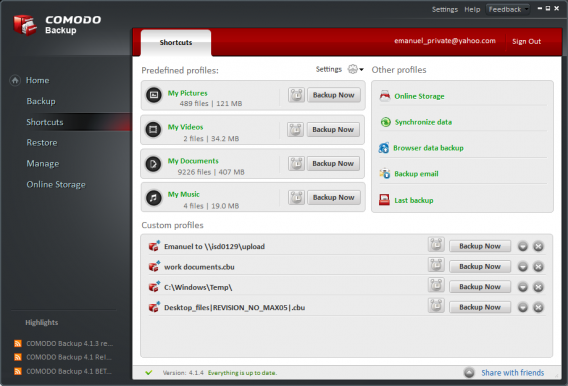Click the My Pictures profile icon
The image size is (568, 386).
[154, 95]
